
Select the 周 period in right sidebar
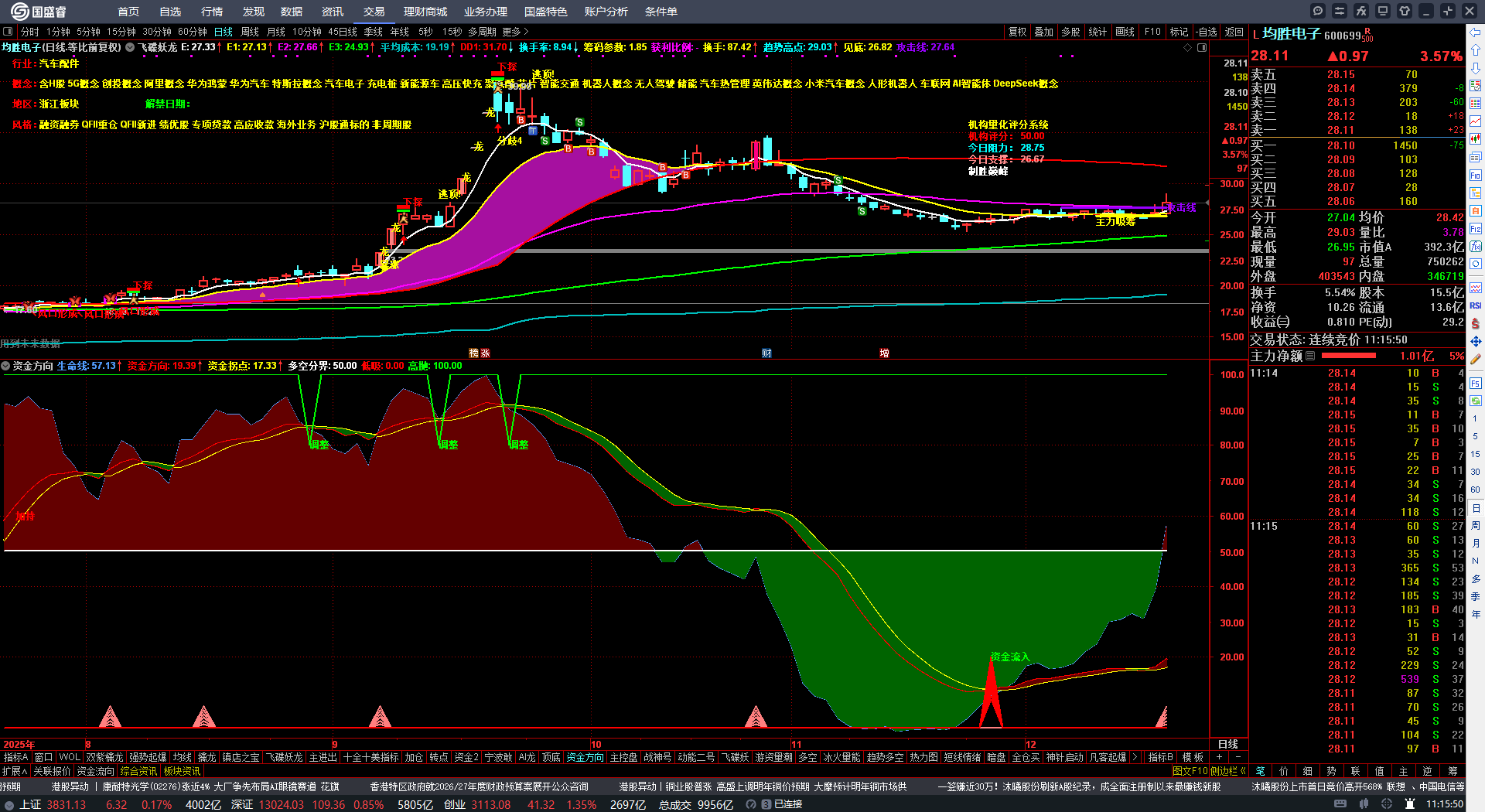[1476, 526]
